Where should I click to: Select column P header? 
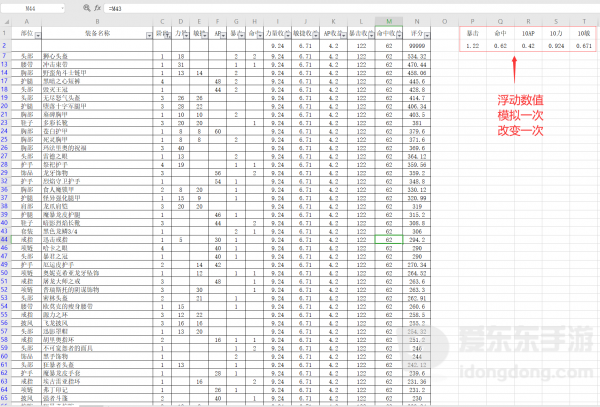(472, 20)
